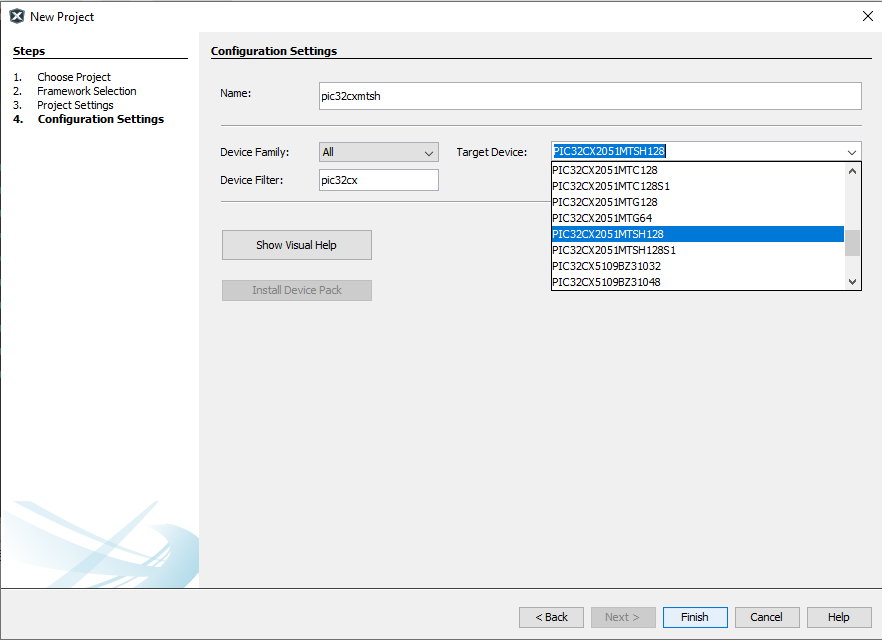Screen dimensions: 882x640
Task: Click the bold Configuration Settings step entry
Action: click(x=101, y=119)
